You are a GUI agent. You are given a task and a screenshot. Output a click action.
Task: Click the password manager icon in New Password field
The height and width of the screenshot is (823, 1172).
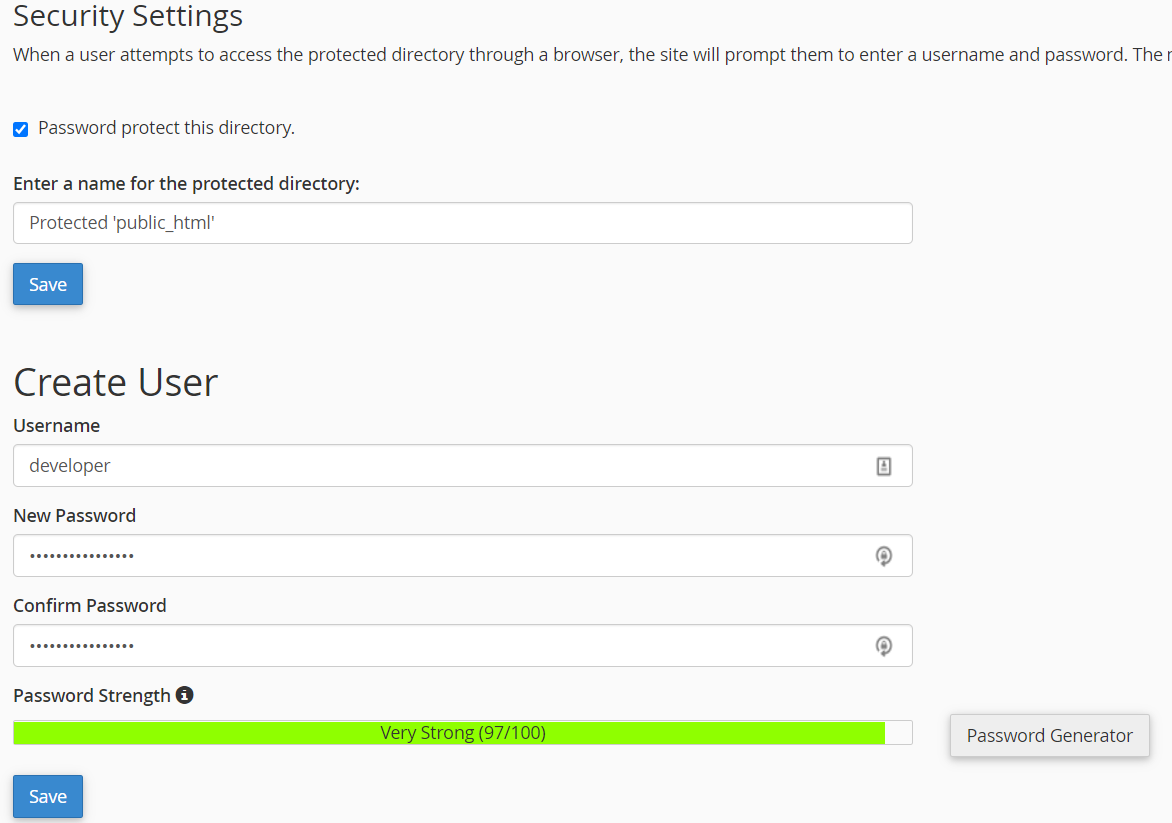(x=884, y=556)
